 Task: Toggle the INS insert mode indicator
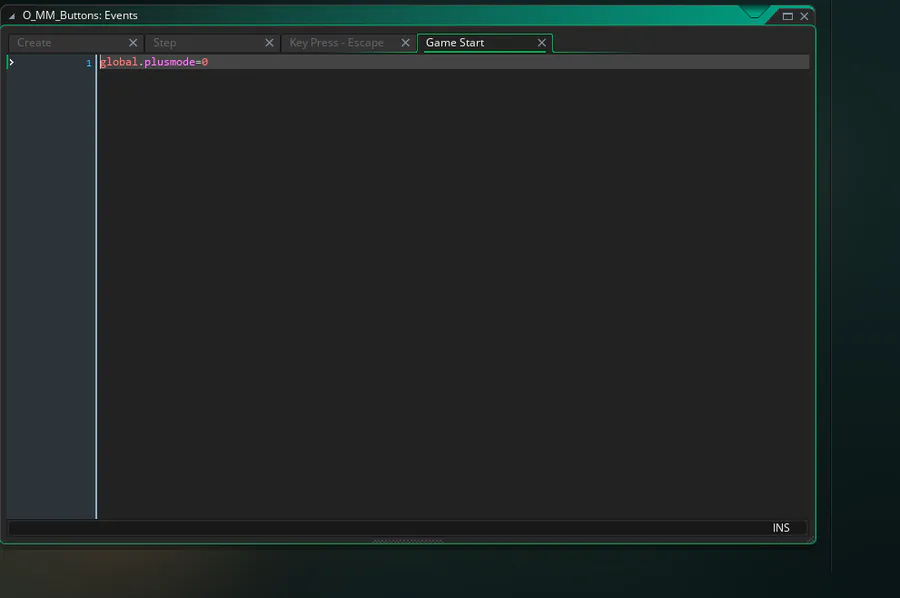coord(781,527)
